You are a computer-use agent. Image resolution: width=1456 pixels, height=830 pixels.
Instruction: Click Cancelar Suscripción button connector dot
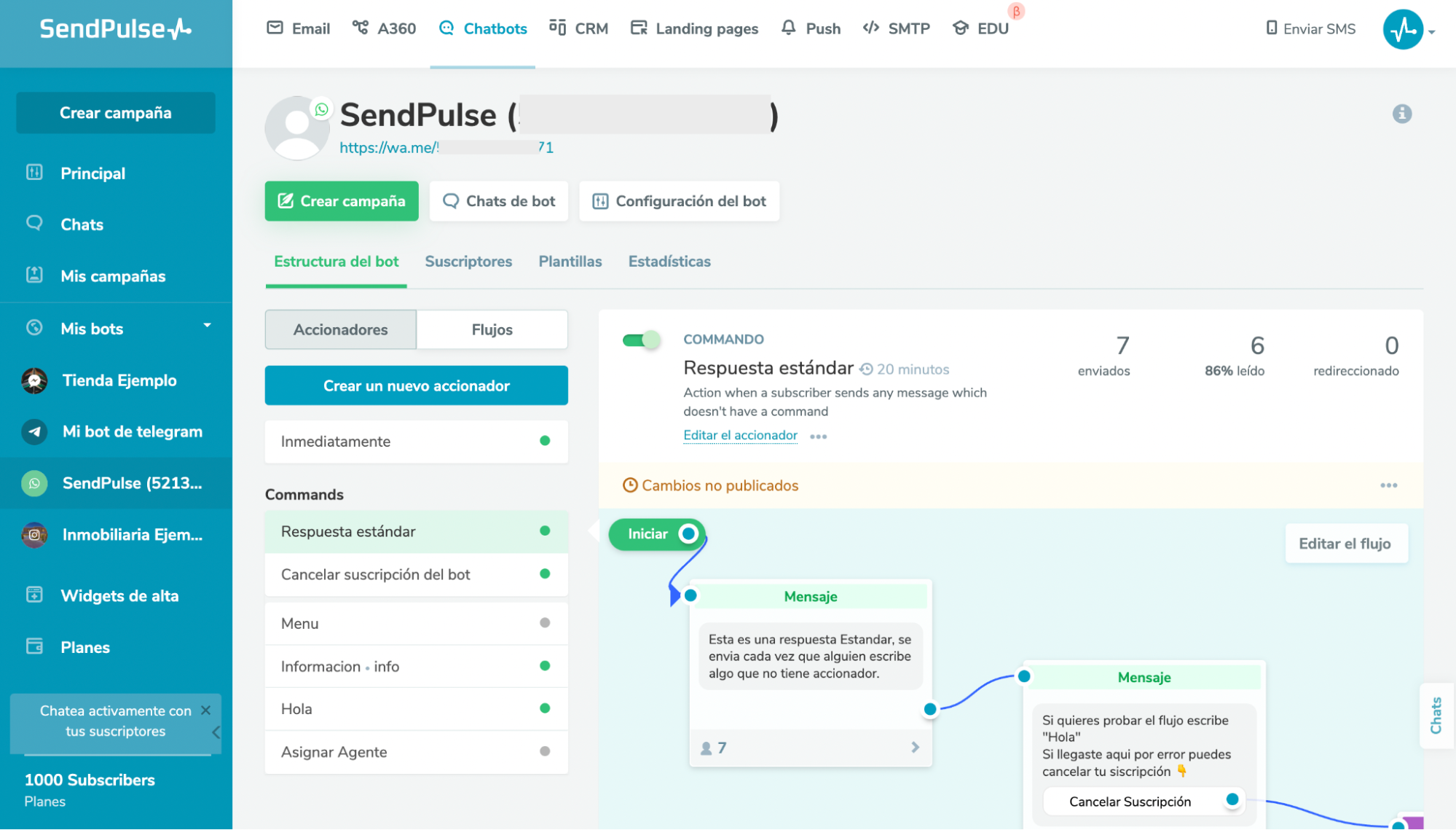pos(1232,799)
